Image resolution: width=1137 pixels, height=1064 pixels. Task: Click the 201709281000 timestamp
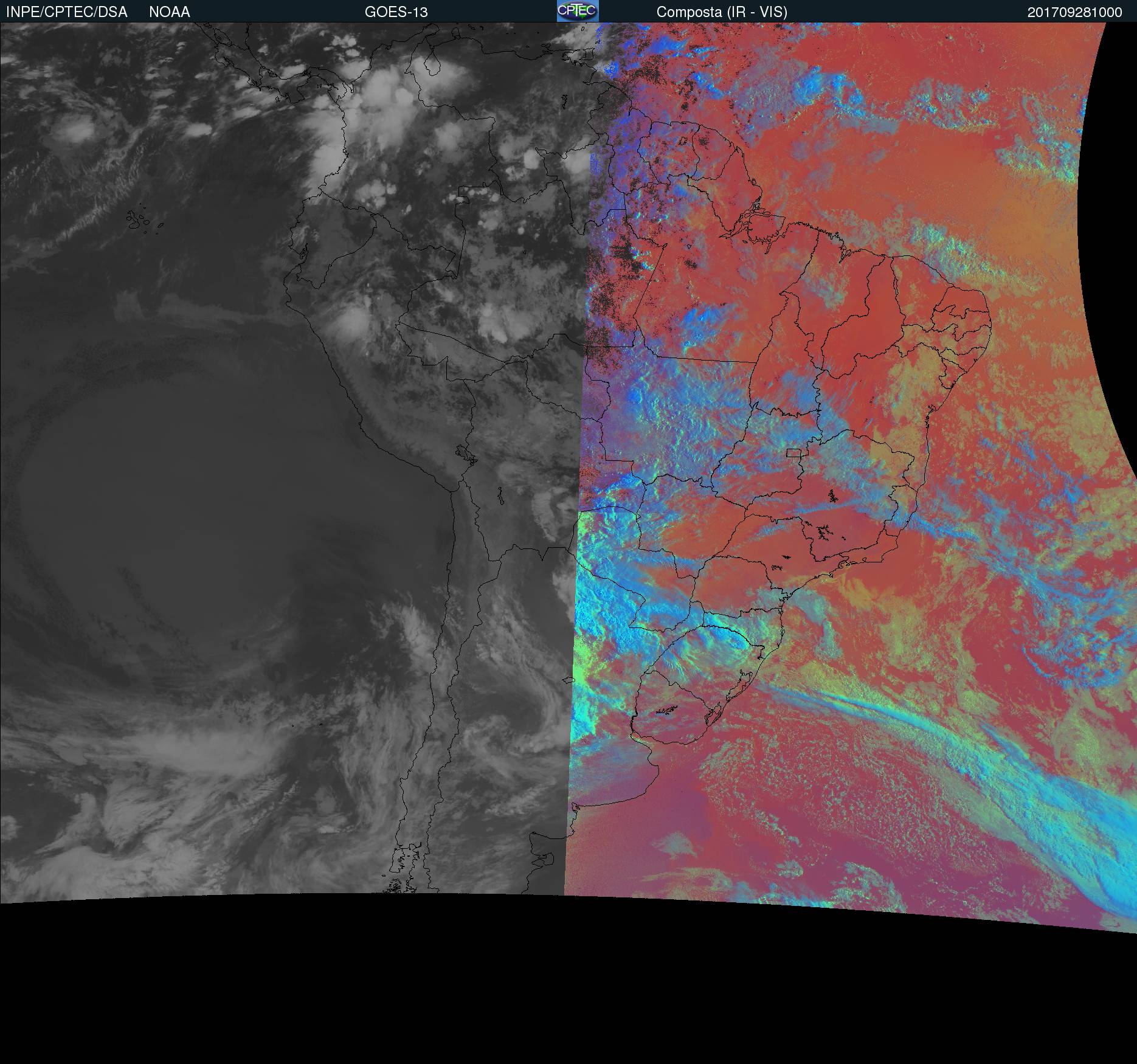(1074, 12)
